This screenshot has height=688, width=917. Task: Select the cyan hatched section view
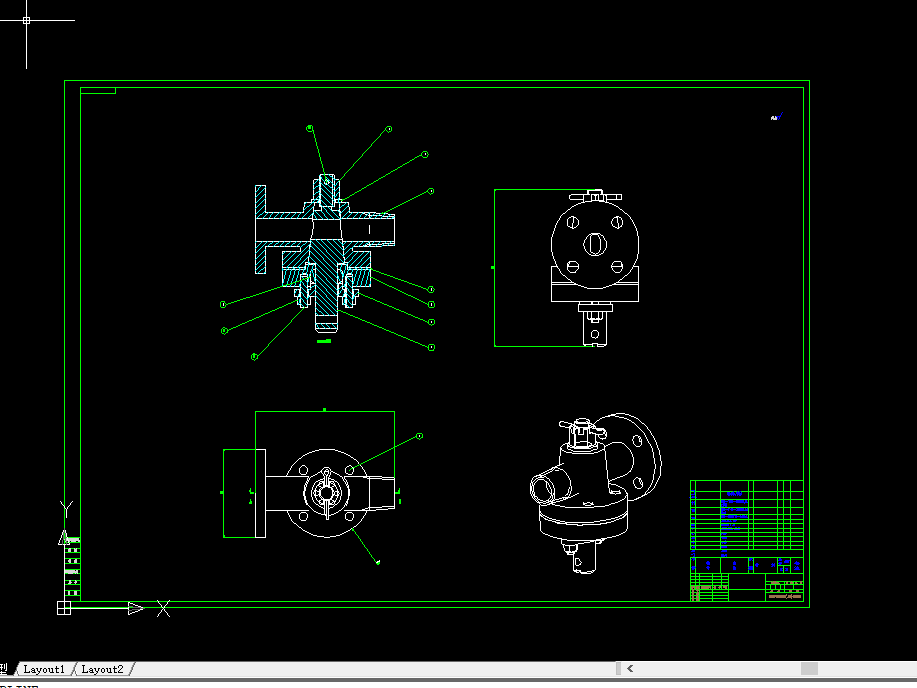tap(325, 253)
